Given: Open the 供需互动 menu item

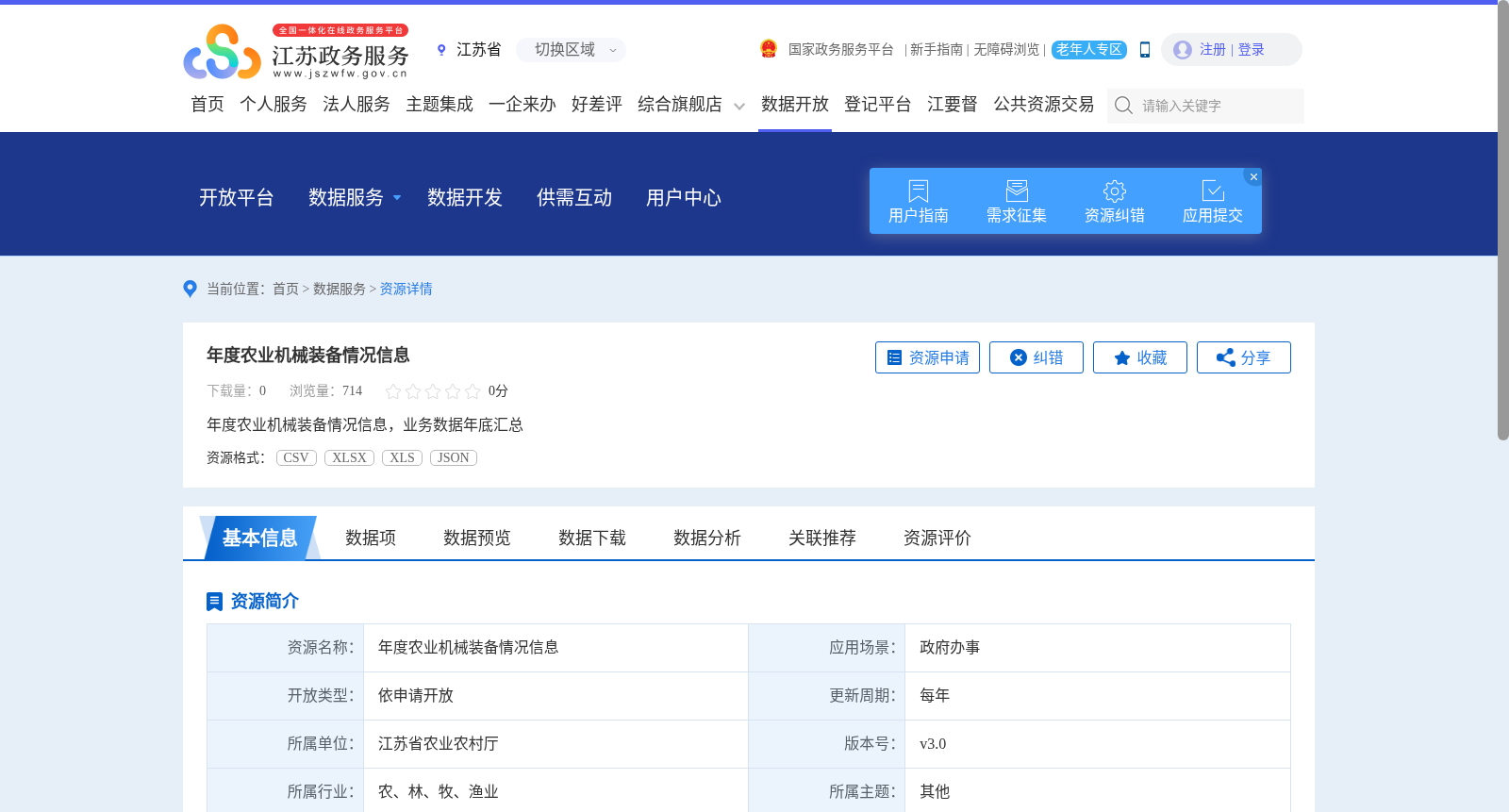Looking at the screenshot, I should pyautogui.click(x=574, y=198).
